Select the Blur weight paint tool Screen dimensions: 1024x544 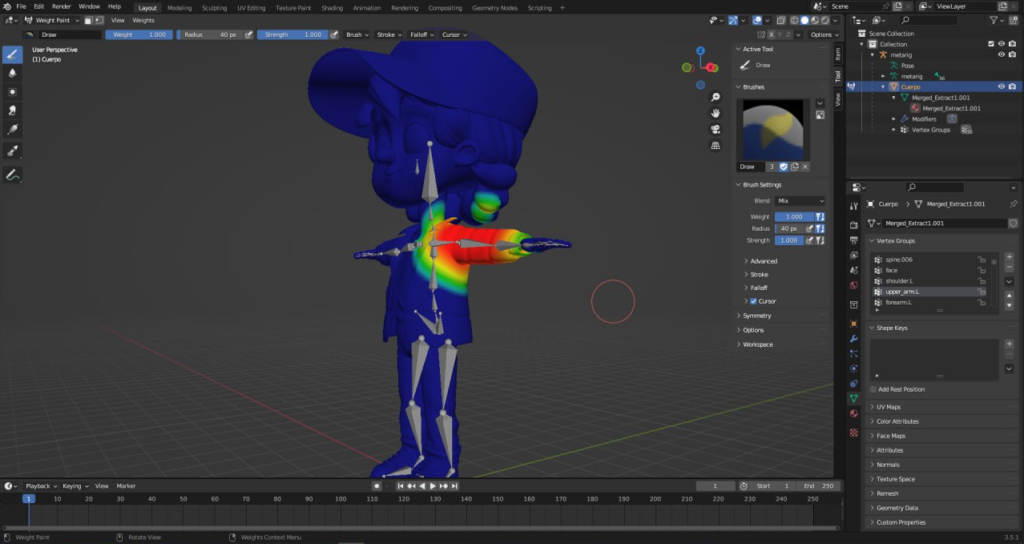coord(13,73)
